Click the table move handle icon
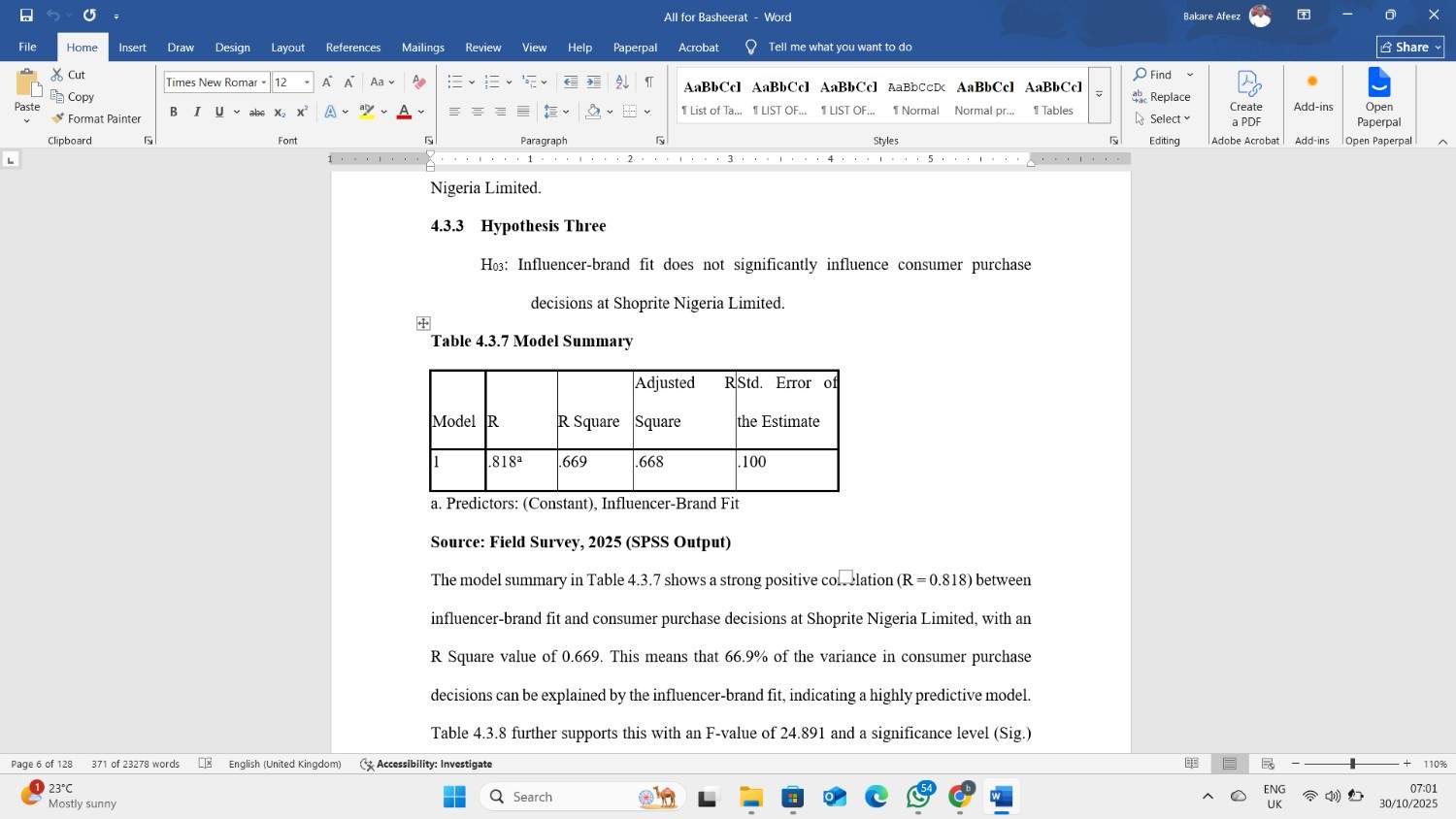The image size is (1456, 819). tap(423, 323)
